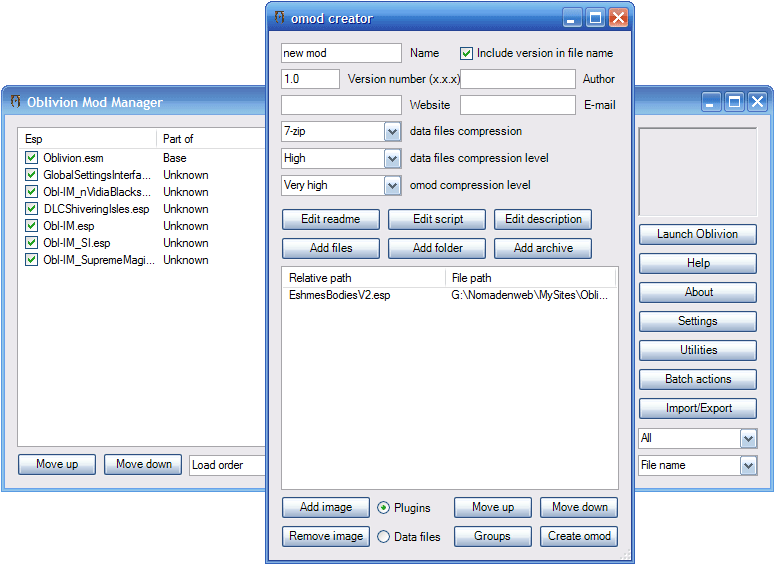
Task: Toggle Include version in file name checkbox
Action: click(x=466, y=53)
